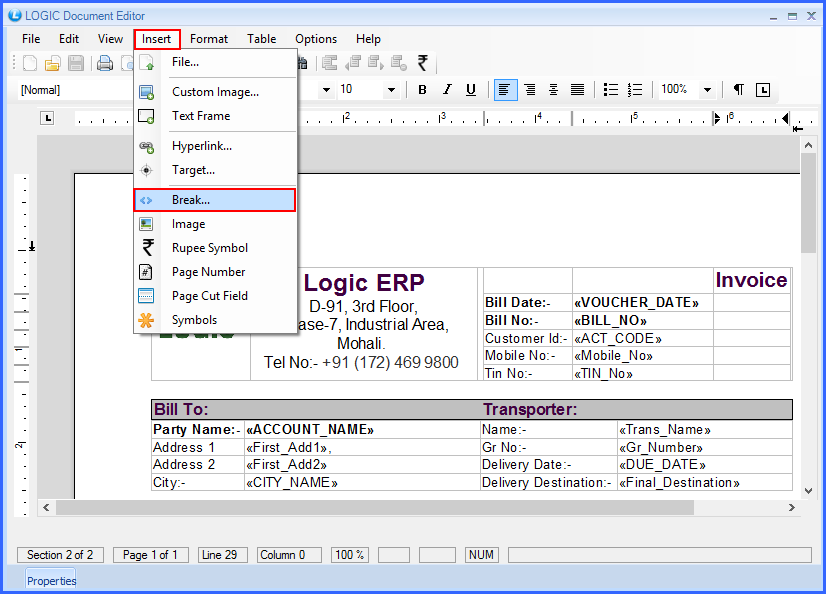The height and width of the screenshot is (594, 826).
Task: Show paragraph formatting marks
Action: coord(739,90)
